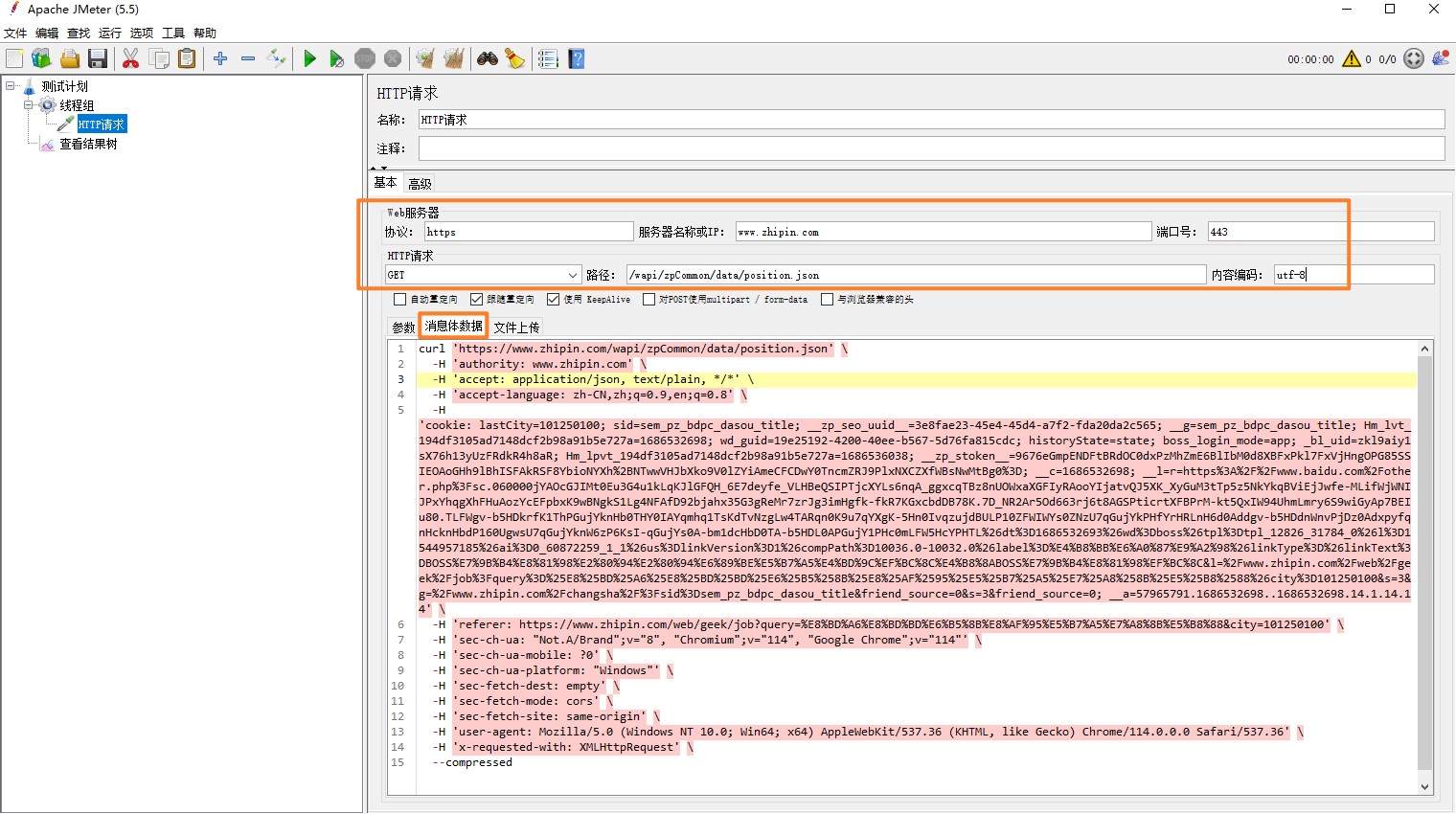The image size is (1456, 814).
Task: Cut the selected element with scissors
Action: coord(131,58)
